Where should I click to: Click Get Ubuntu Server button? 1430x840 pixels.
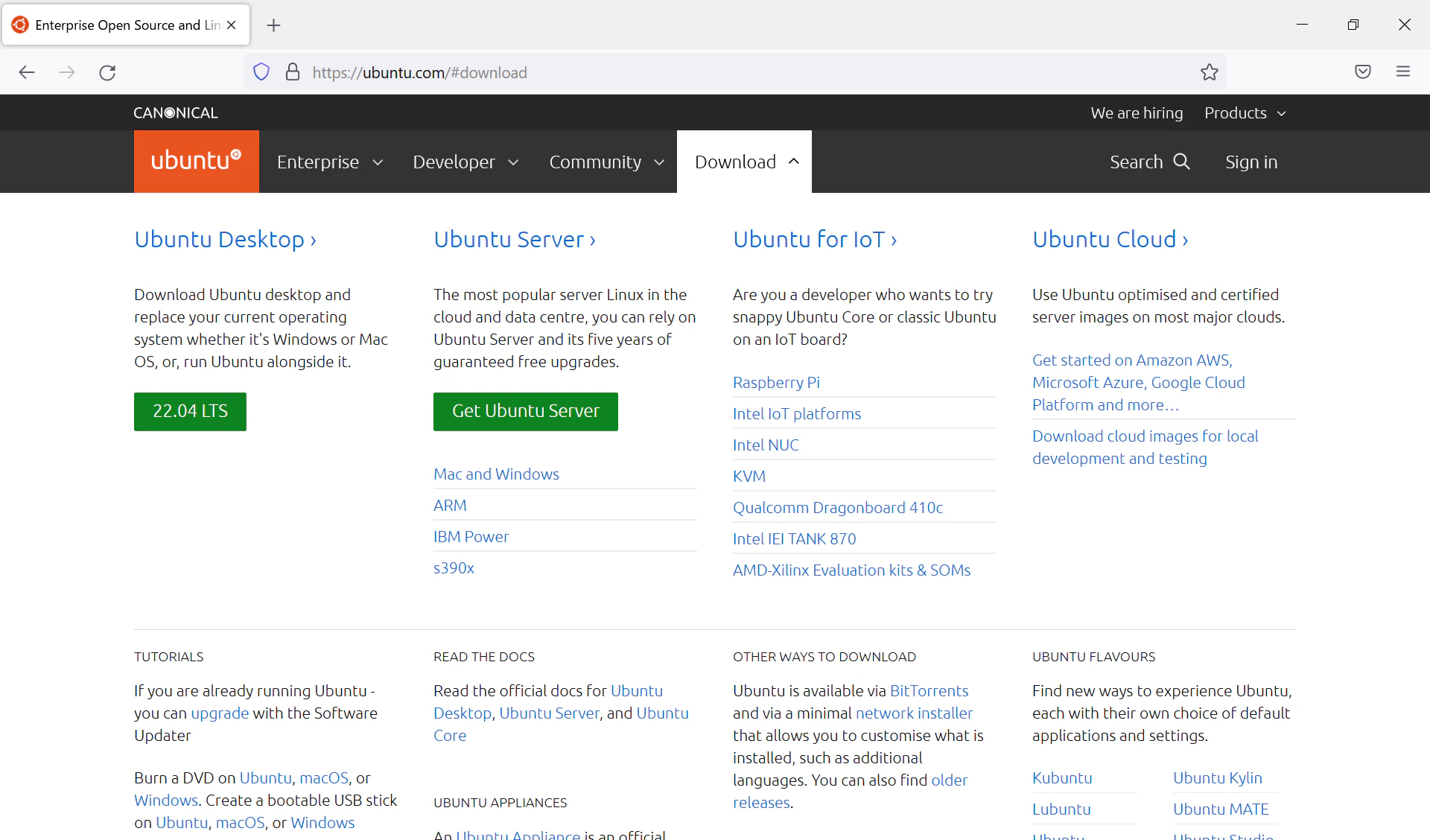click(x=526, y=411)
